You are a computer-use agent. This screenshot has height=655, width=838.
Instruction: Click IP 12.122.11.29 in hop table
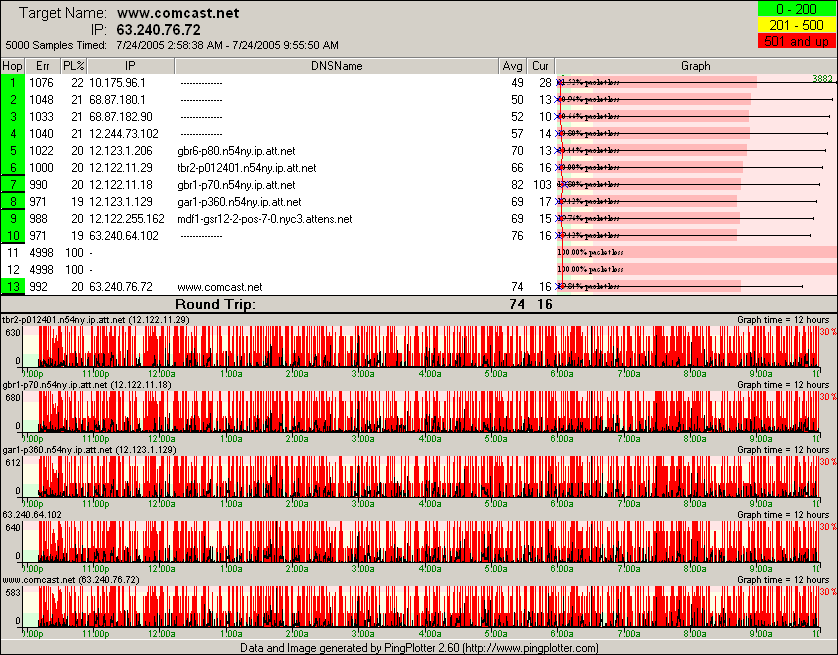coord(121,168)
